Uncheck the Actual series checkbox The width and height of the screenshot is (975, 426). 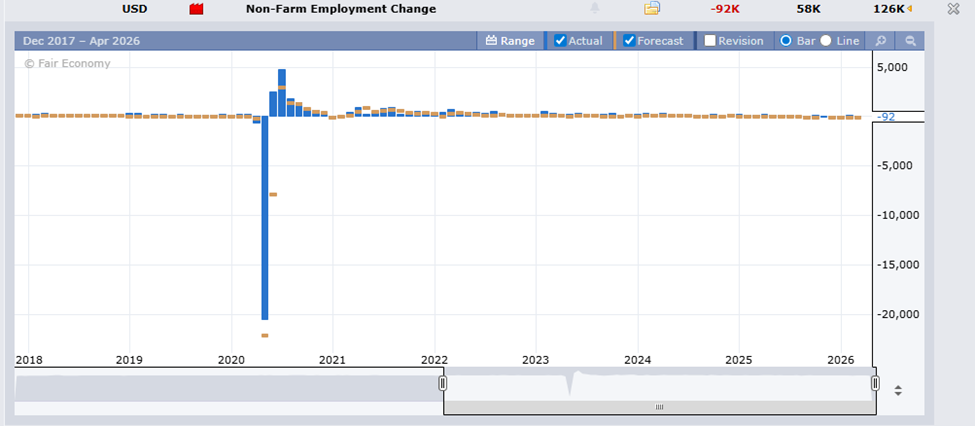[560, 41]
